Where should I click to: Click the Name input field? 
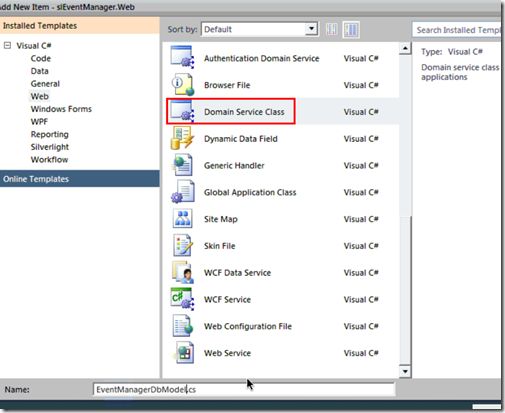pos(244,389)
